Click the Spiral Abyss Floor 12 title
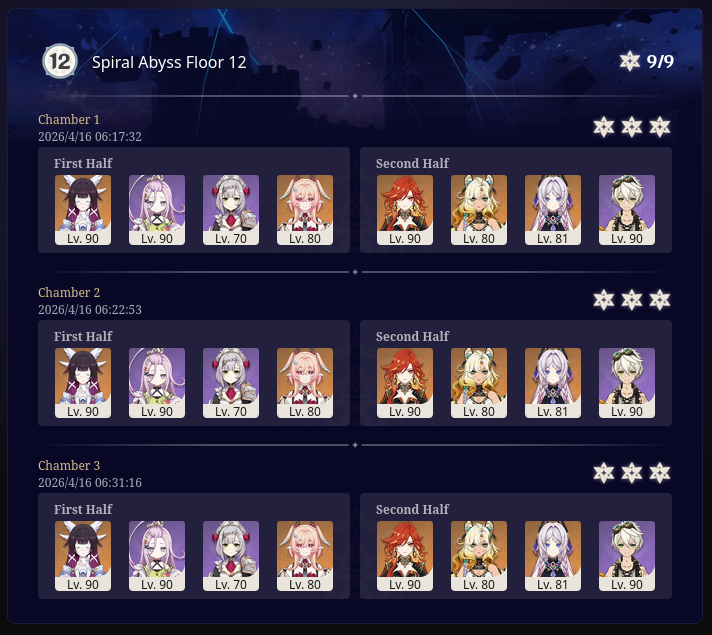 pos(169,62)
